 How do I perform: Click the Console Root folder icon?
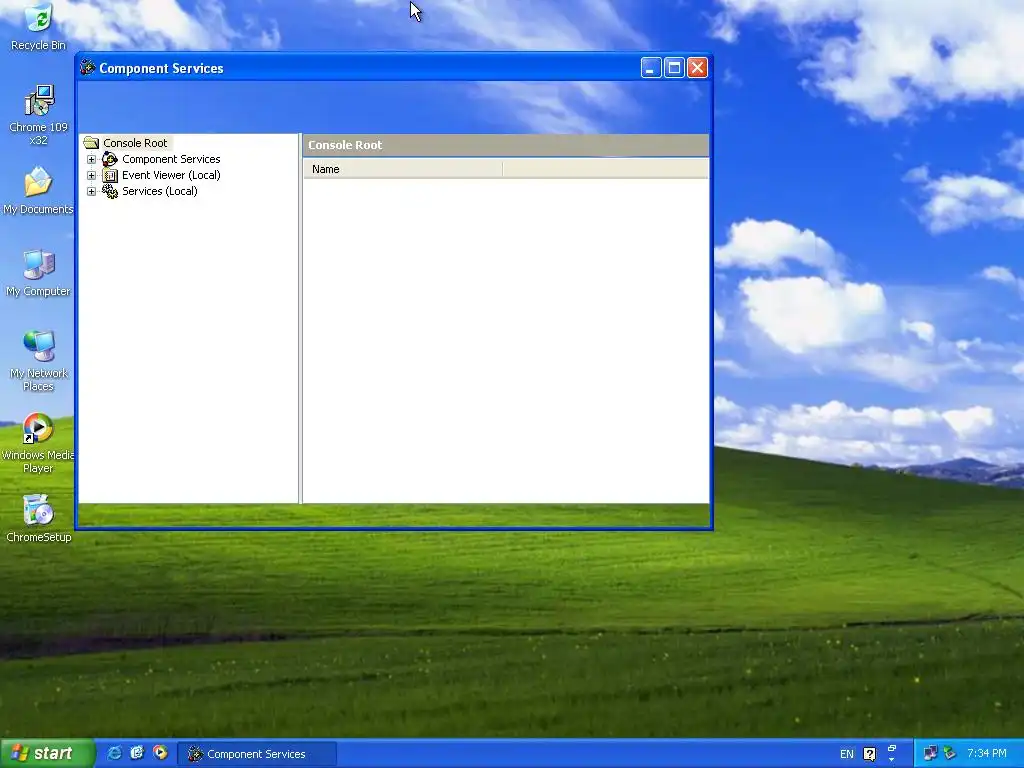click(x=91, y=142)
